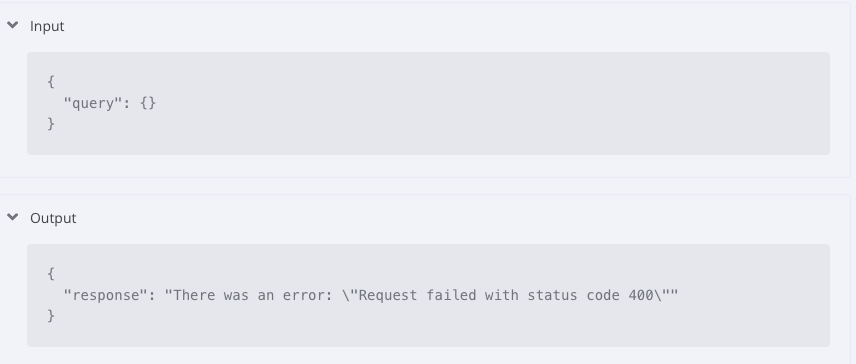Click the Input section heading label
This screenshot has height=364, width=856.
point(47,26)
